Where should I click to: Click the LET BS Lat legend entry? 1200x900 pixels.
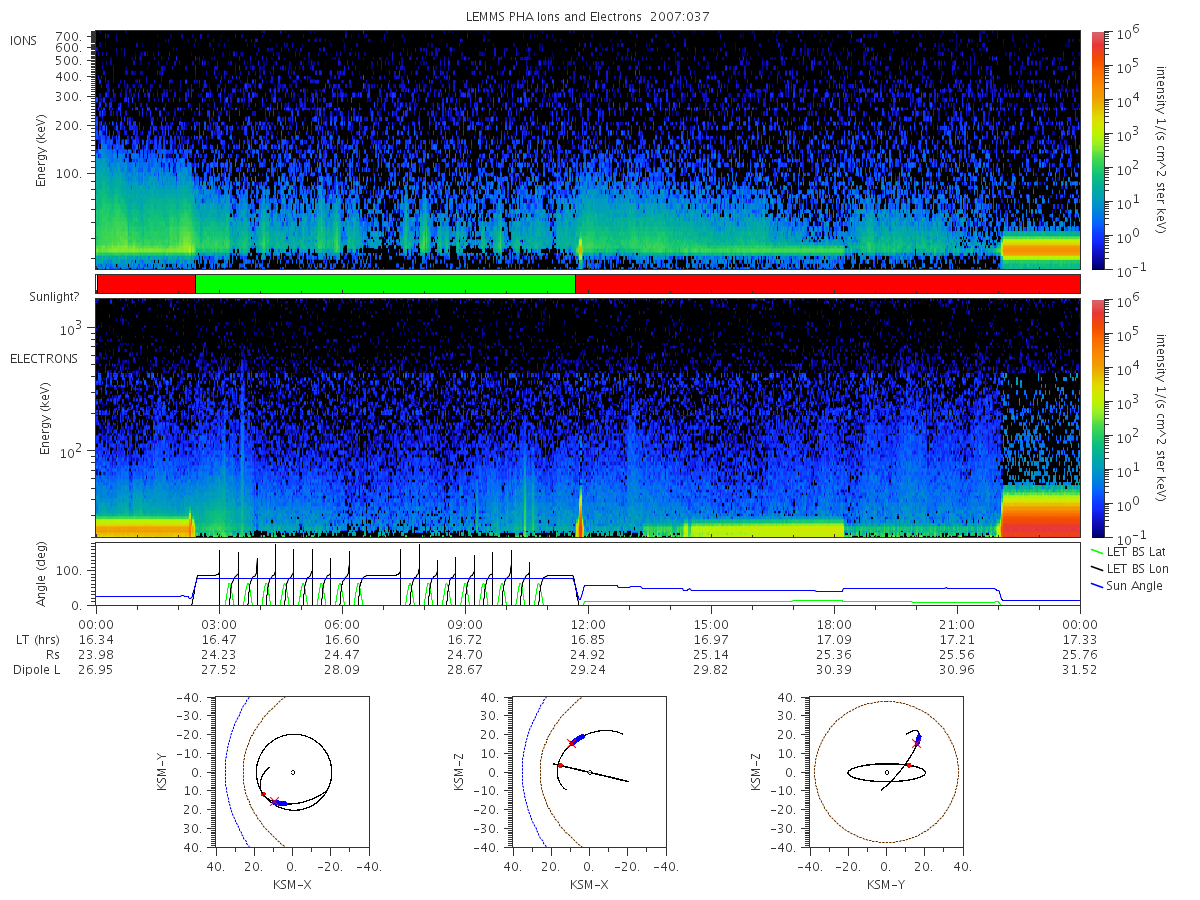click(1130, 551)
